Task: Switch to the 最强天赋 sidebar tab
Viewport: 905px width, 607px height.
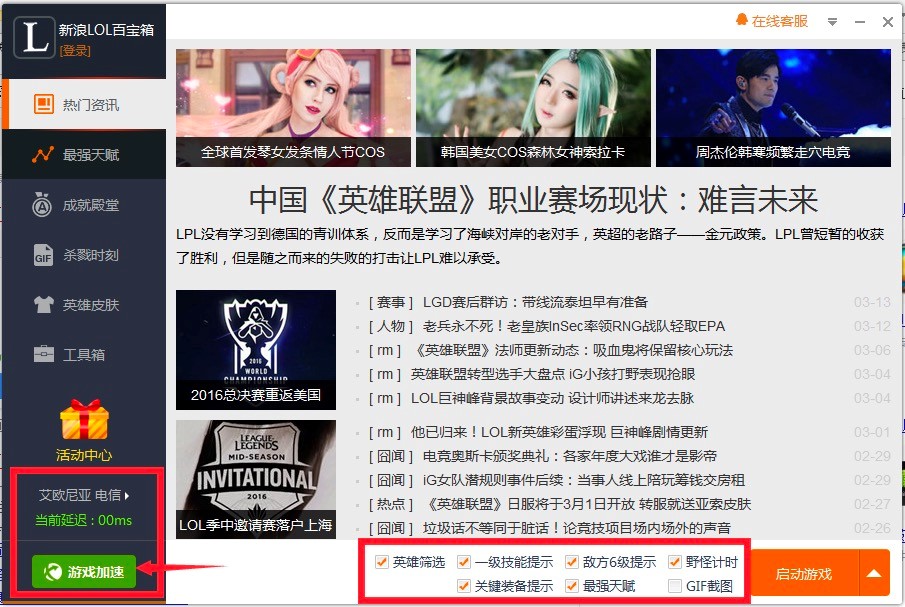Action: 84,155
